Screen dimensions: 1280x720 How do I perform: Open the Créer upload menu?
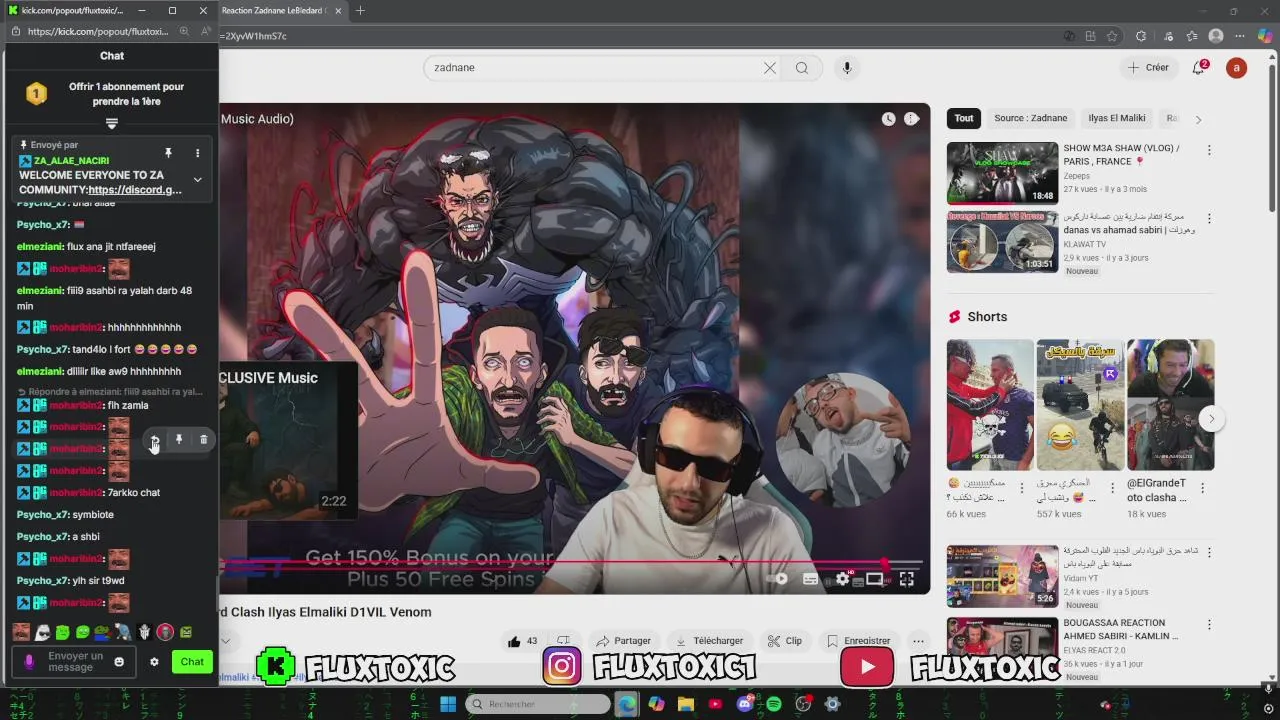coord(1148,68)
